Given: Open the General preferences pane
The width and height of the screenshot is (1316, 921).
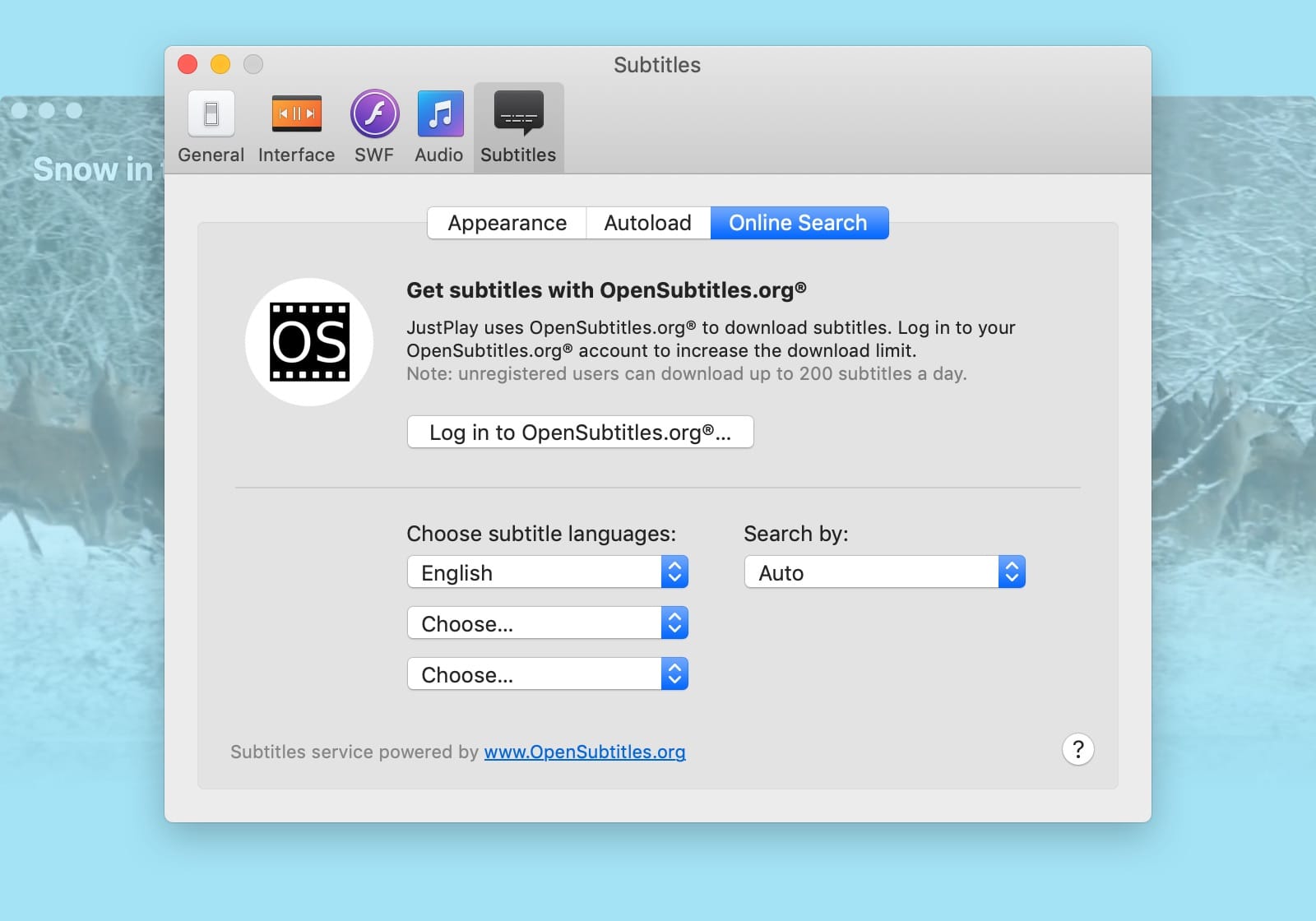Looking at the screenshot, I should pos(211,127).
